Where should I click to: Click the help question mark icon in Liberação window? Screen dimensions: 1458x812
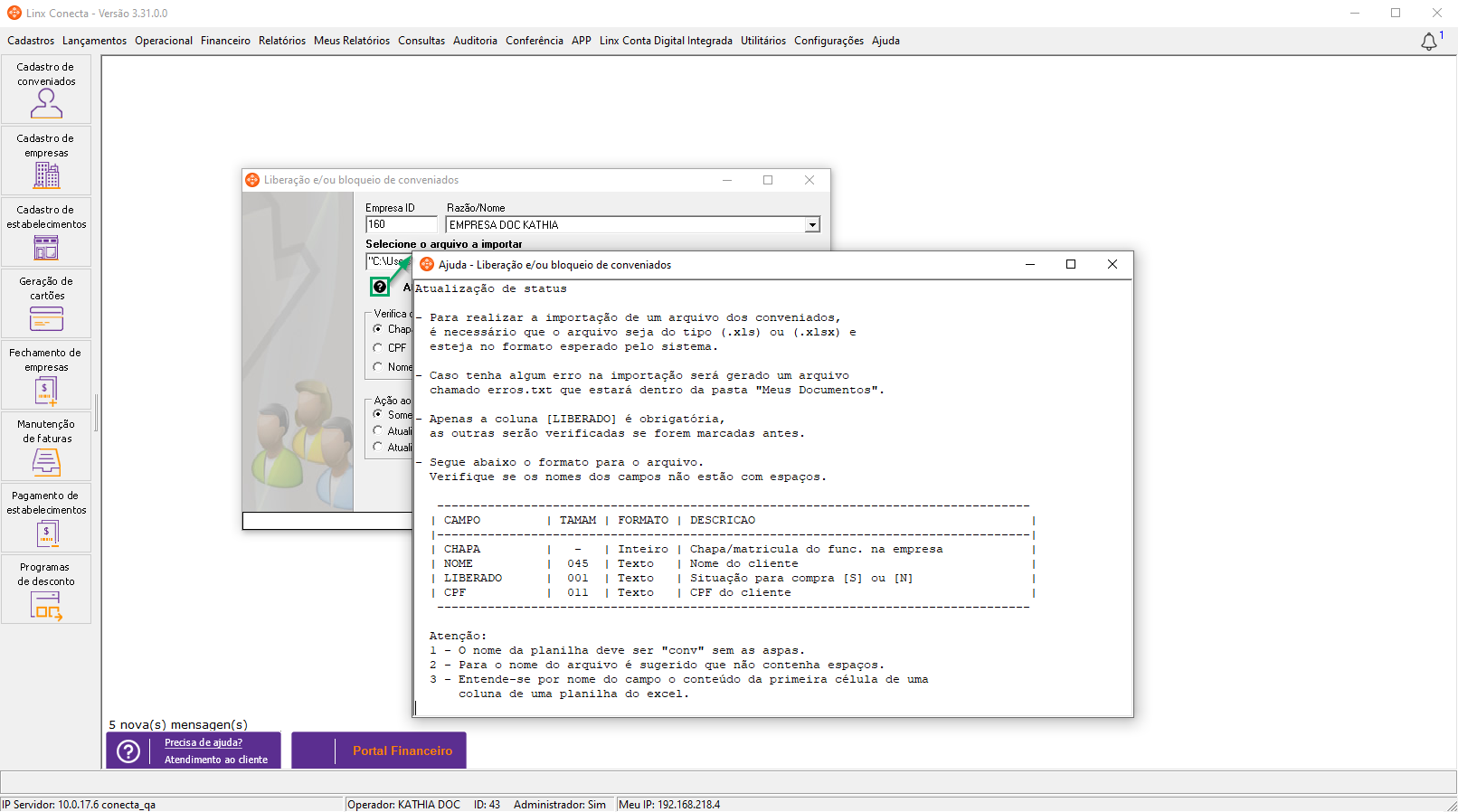click(x=380, y=287)
